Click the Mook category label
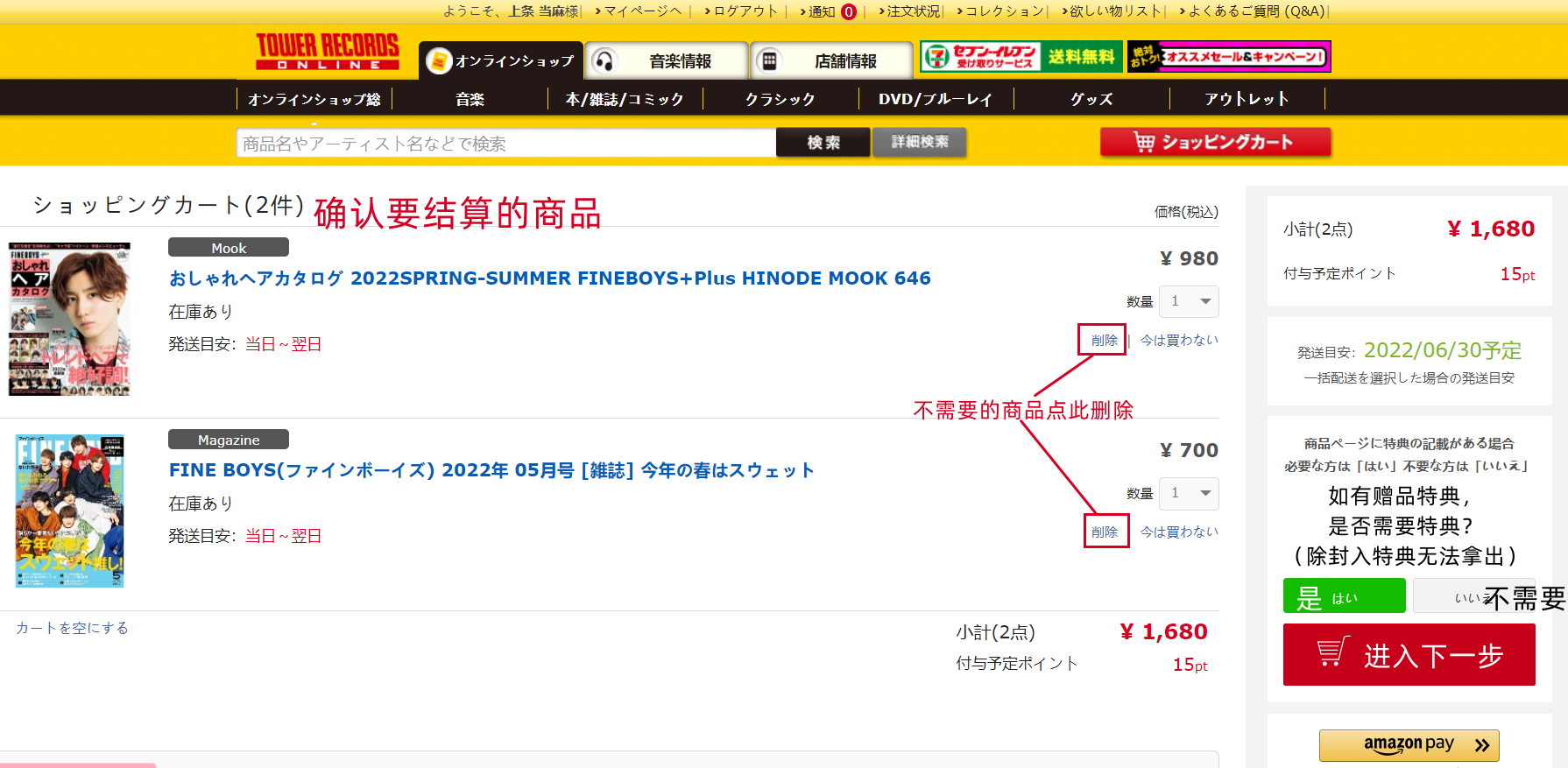This screenshot has width=1568, height=768. (x=229, y=248)
